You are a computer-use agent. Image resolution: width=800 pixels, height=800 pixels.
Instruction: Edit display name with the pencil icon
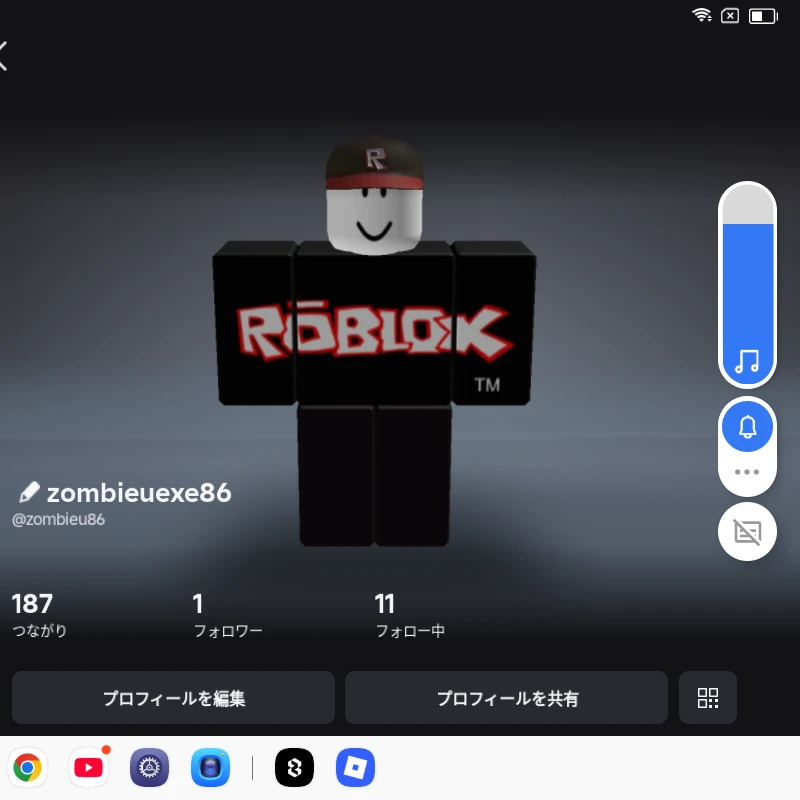29,492
